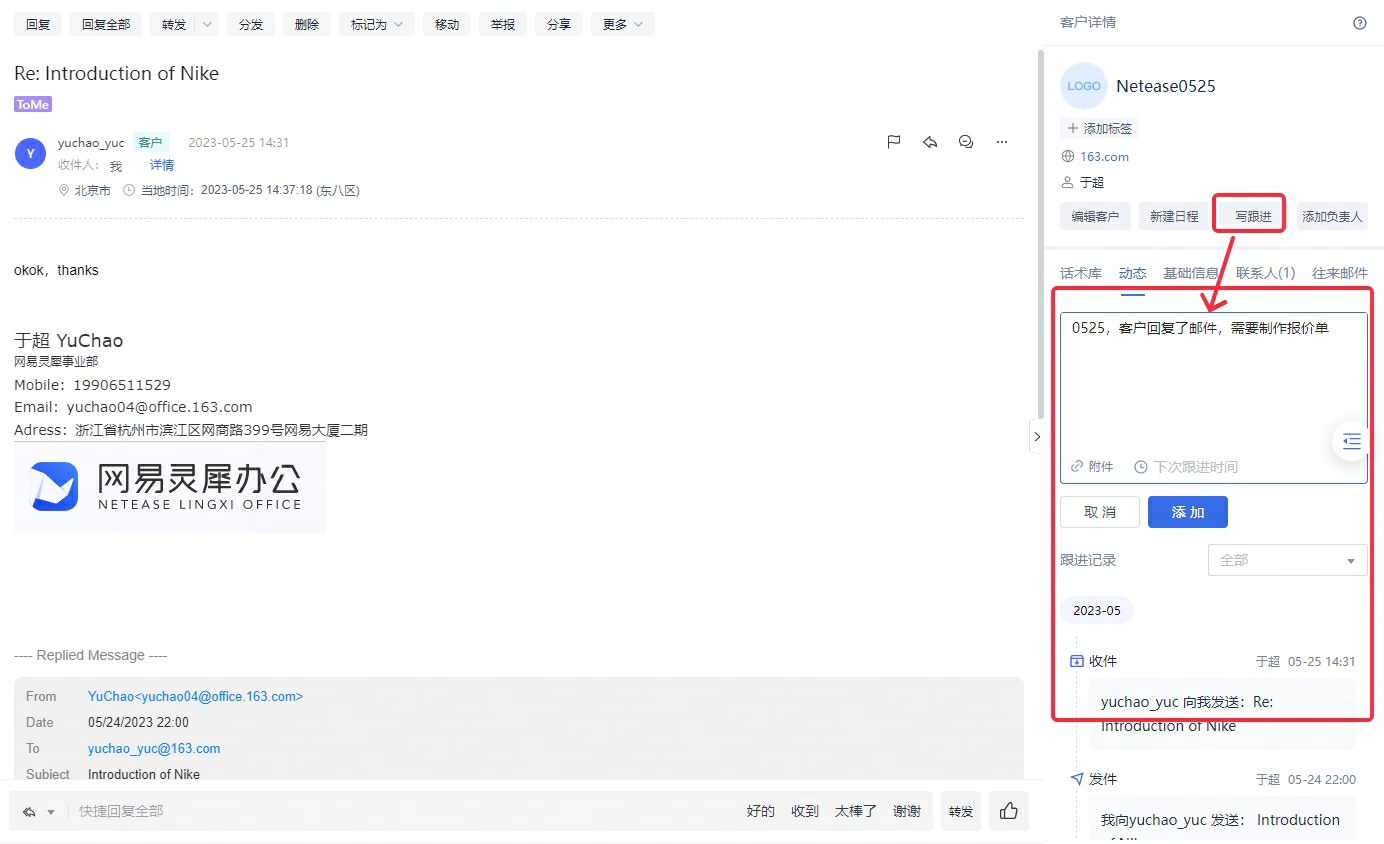Click the 回复全部 toolbar button

106,24
